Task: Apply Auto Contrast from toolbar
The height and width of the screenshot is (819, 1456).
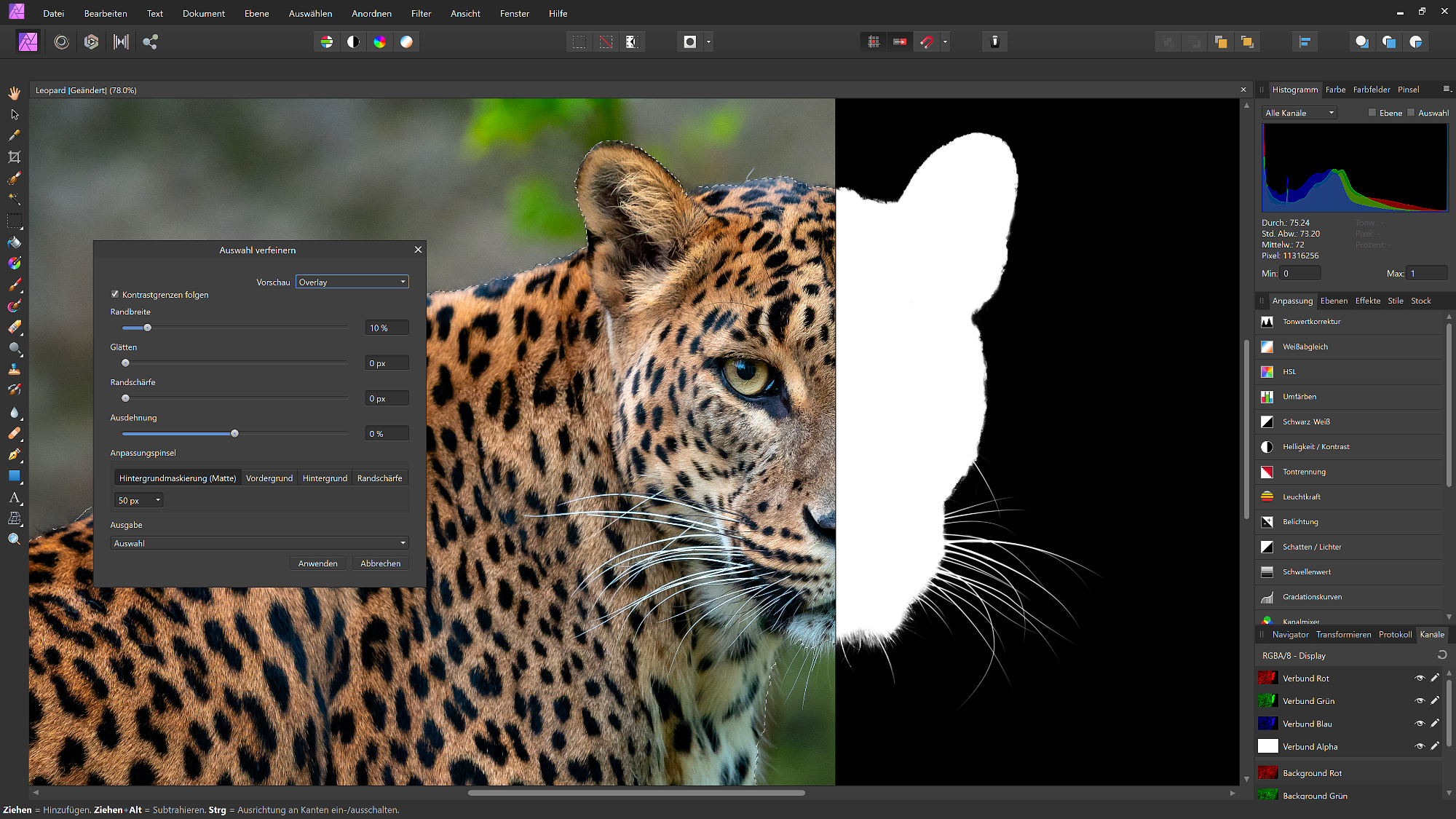Action: [x=353, y=42]
